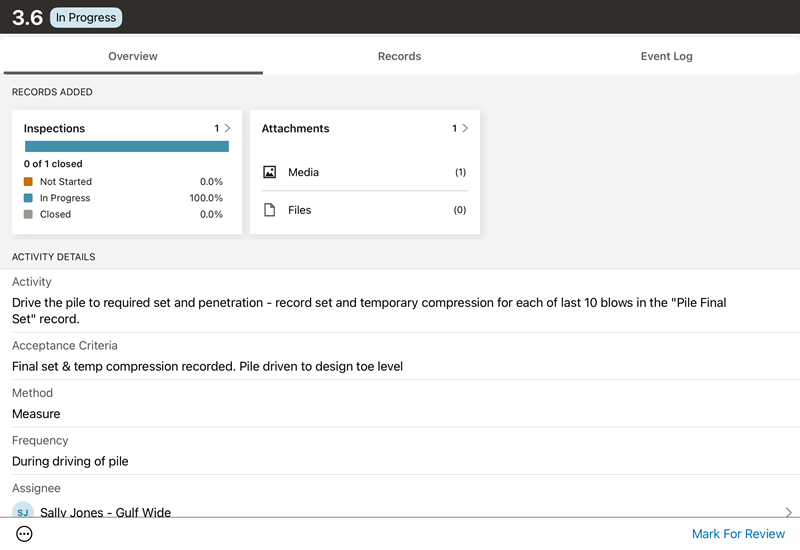Open the Assignee row chevron

tap(788, 512)
